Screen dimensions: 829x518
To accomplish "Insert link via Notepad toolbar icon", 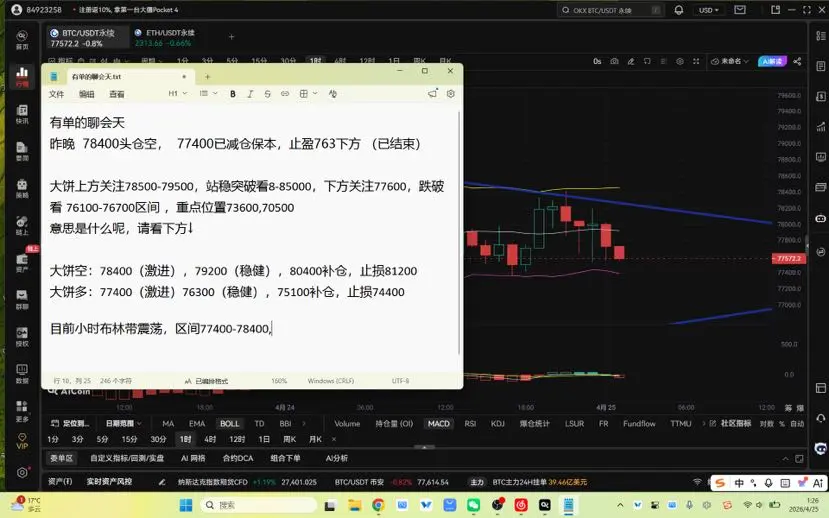I will tap(285, 94).
